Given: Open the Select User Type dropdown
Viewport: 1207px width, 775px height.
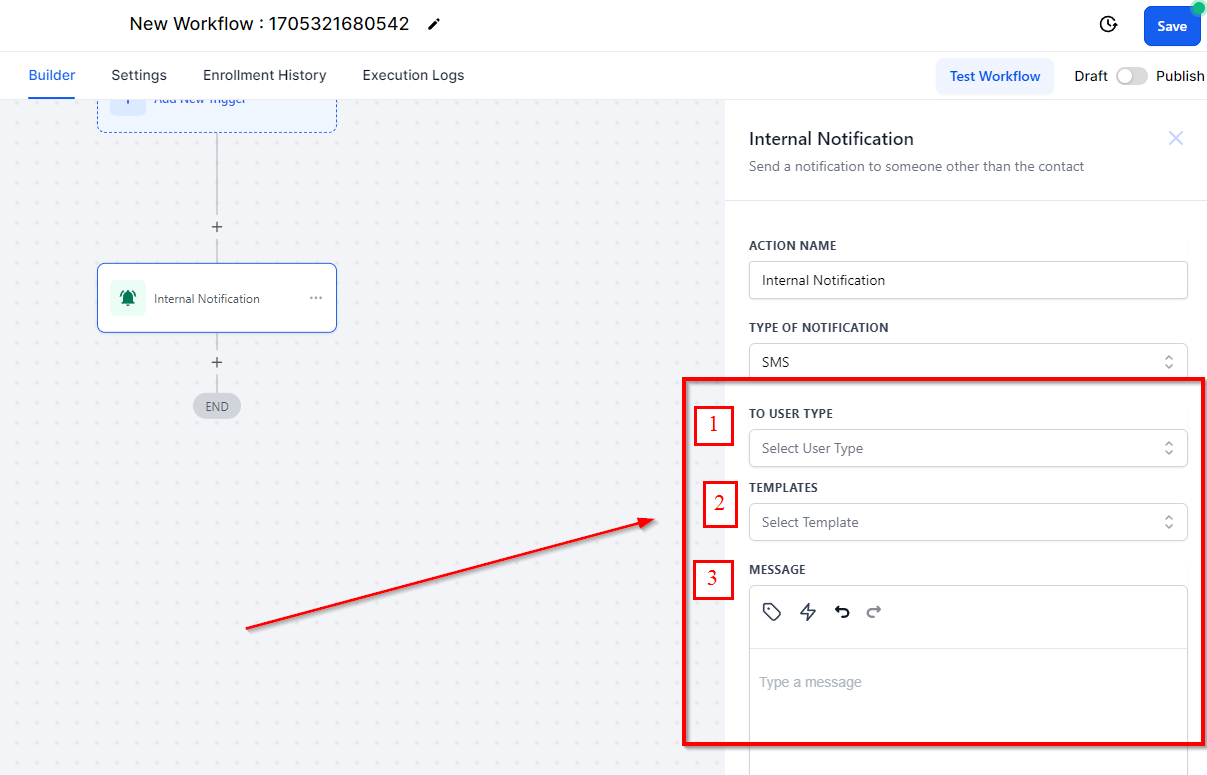Looking at the screenshot, I should 968,448.
